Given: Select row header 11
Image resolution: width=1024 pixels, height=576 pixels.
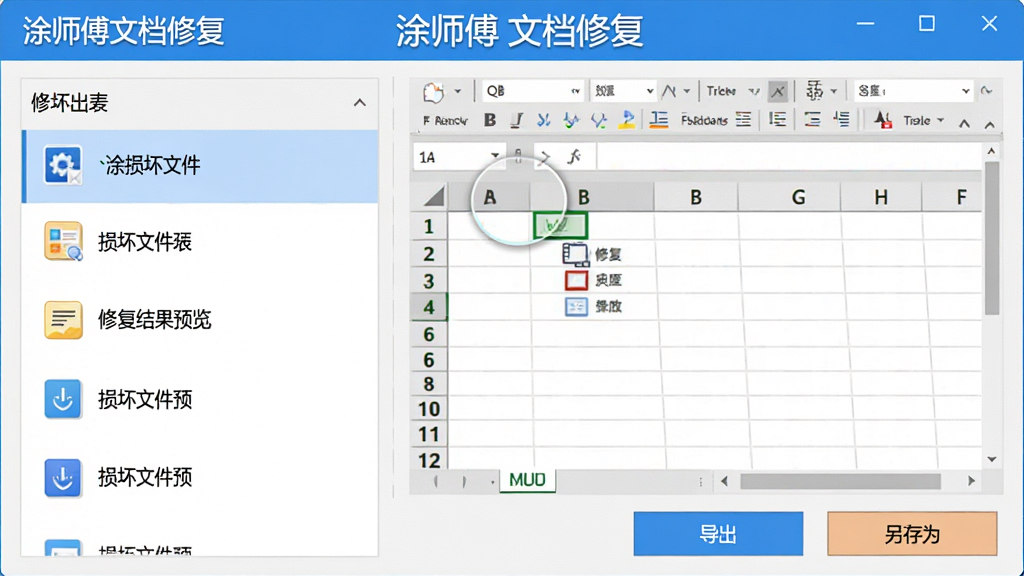Looking at the screenshot, I should (x=429, y=435).
